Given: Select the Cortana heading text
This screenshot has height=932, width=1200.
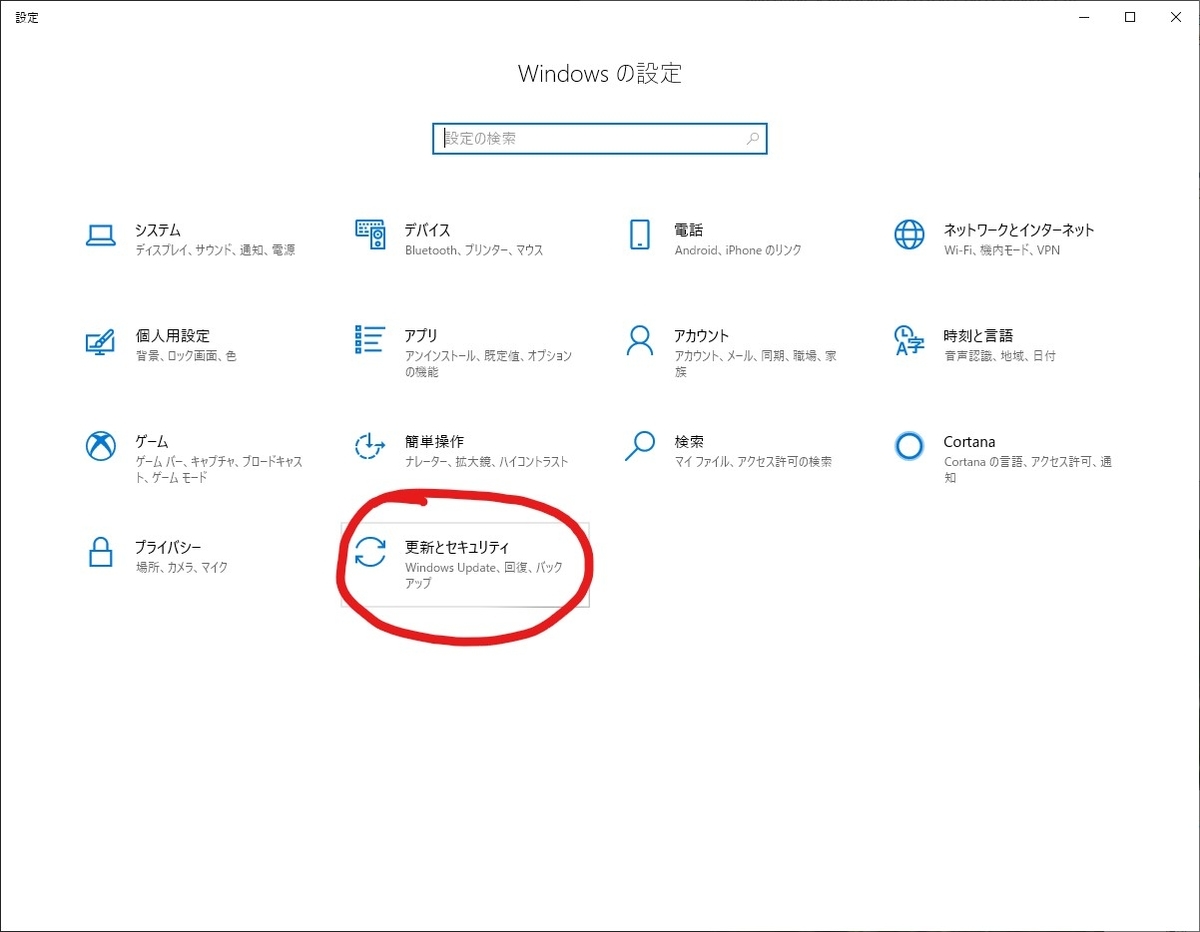Looking at the screenshot, I should 969,441.
